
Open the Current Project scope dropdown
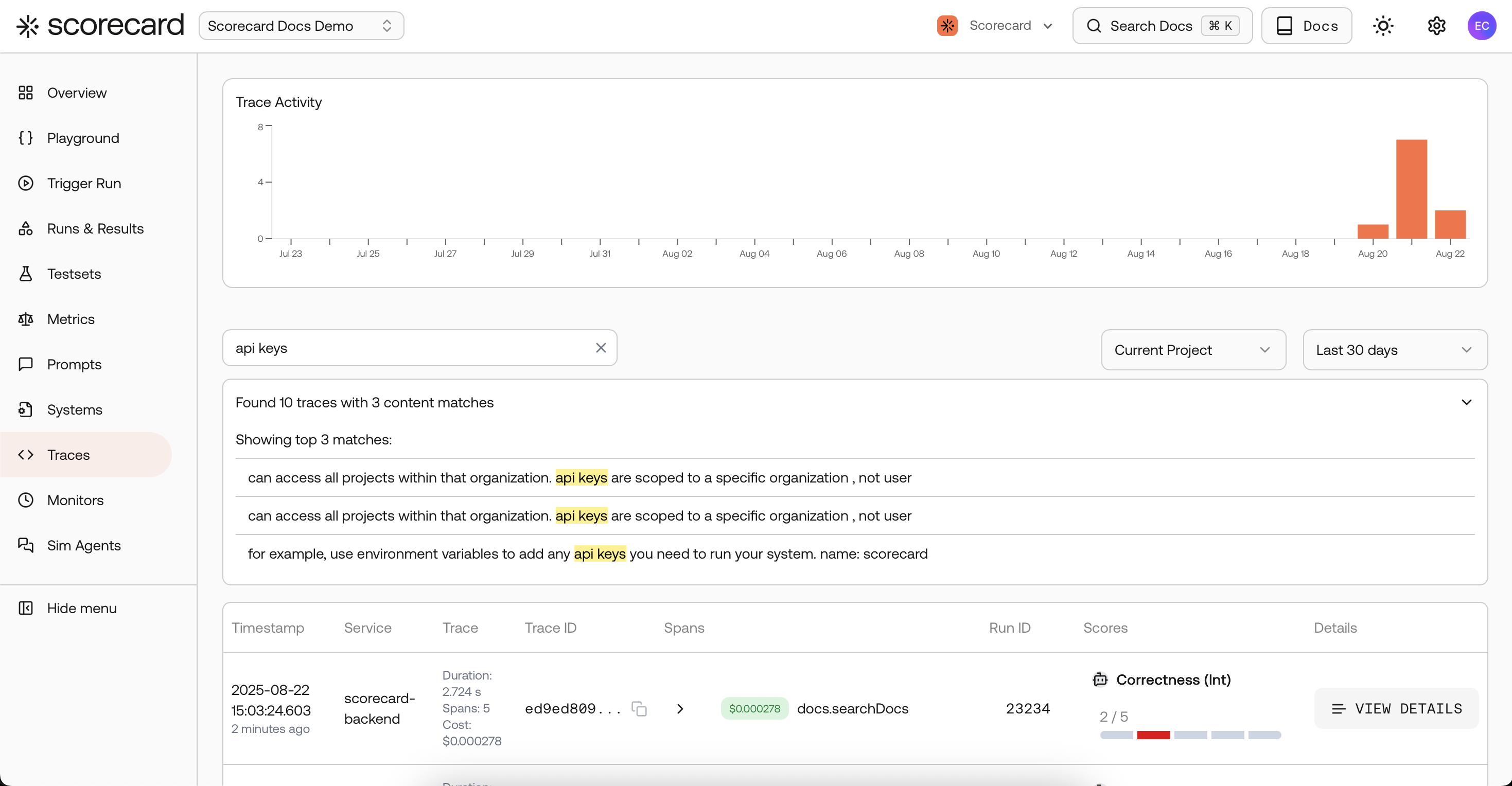pyautogui.click(x=1193, y=350)
